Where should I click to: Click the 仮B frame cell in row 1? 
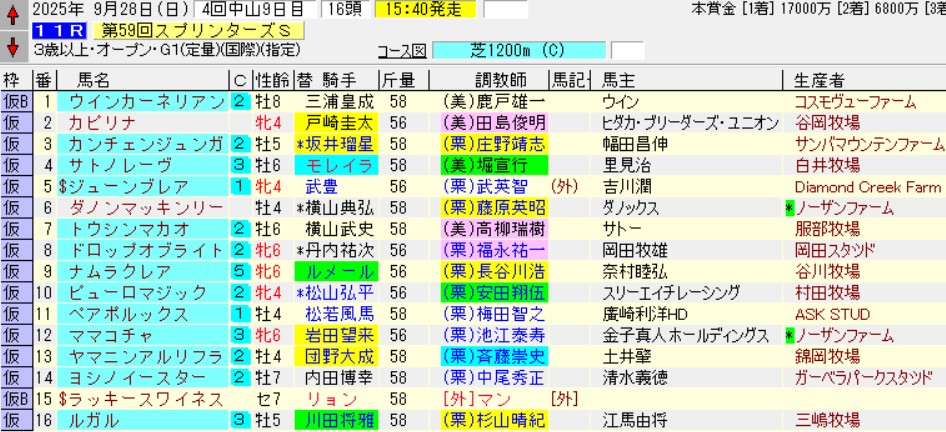click(x=16, y=102)
